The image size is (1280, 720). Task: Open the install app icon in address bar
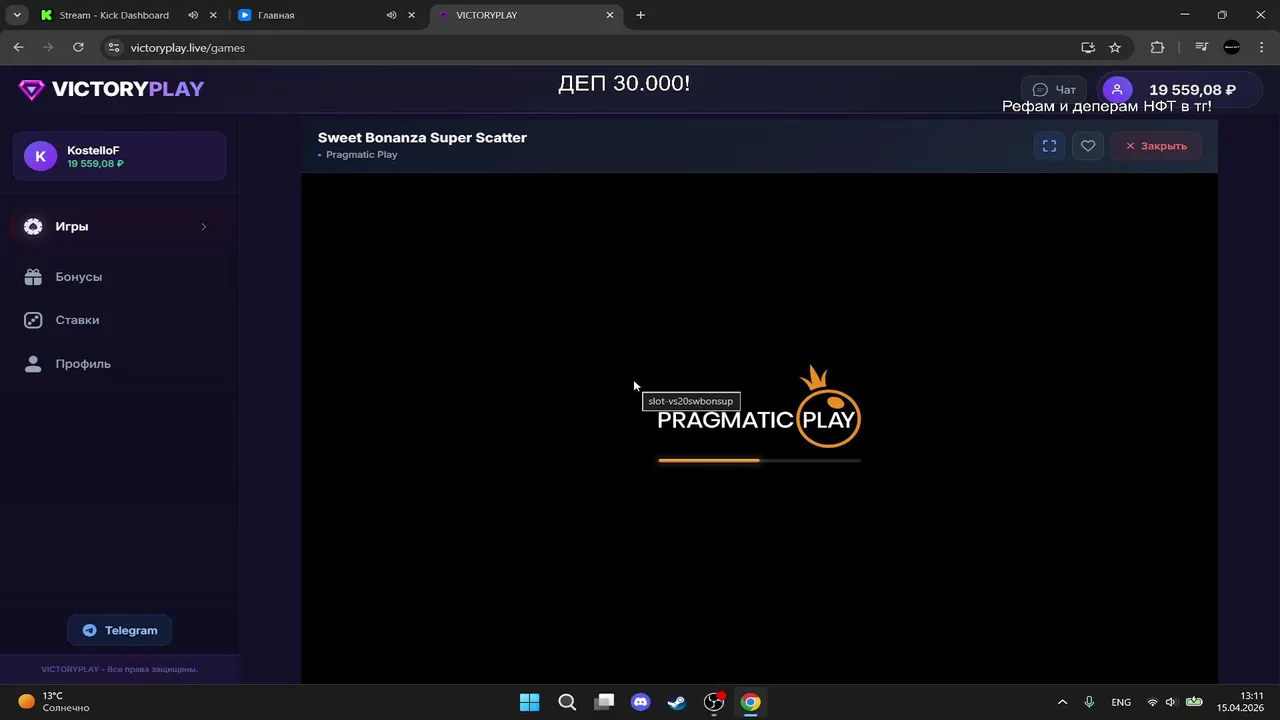pyautogui.click(x=1088, y=47)
